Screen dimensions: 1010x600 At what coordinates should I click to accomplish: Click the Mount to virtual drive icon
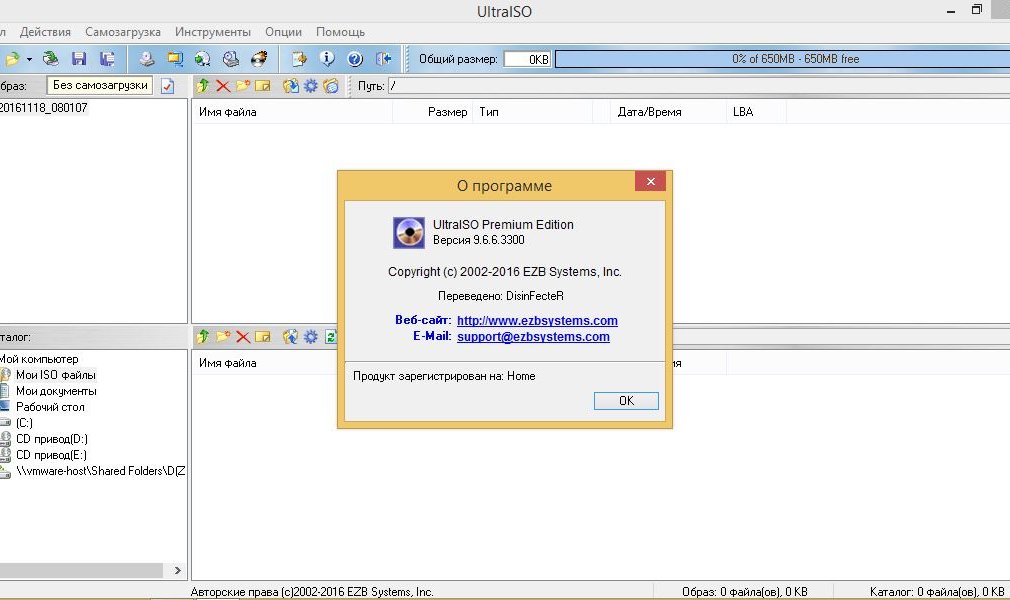click(231, 59)
